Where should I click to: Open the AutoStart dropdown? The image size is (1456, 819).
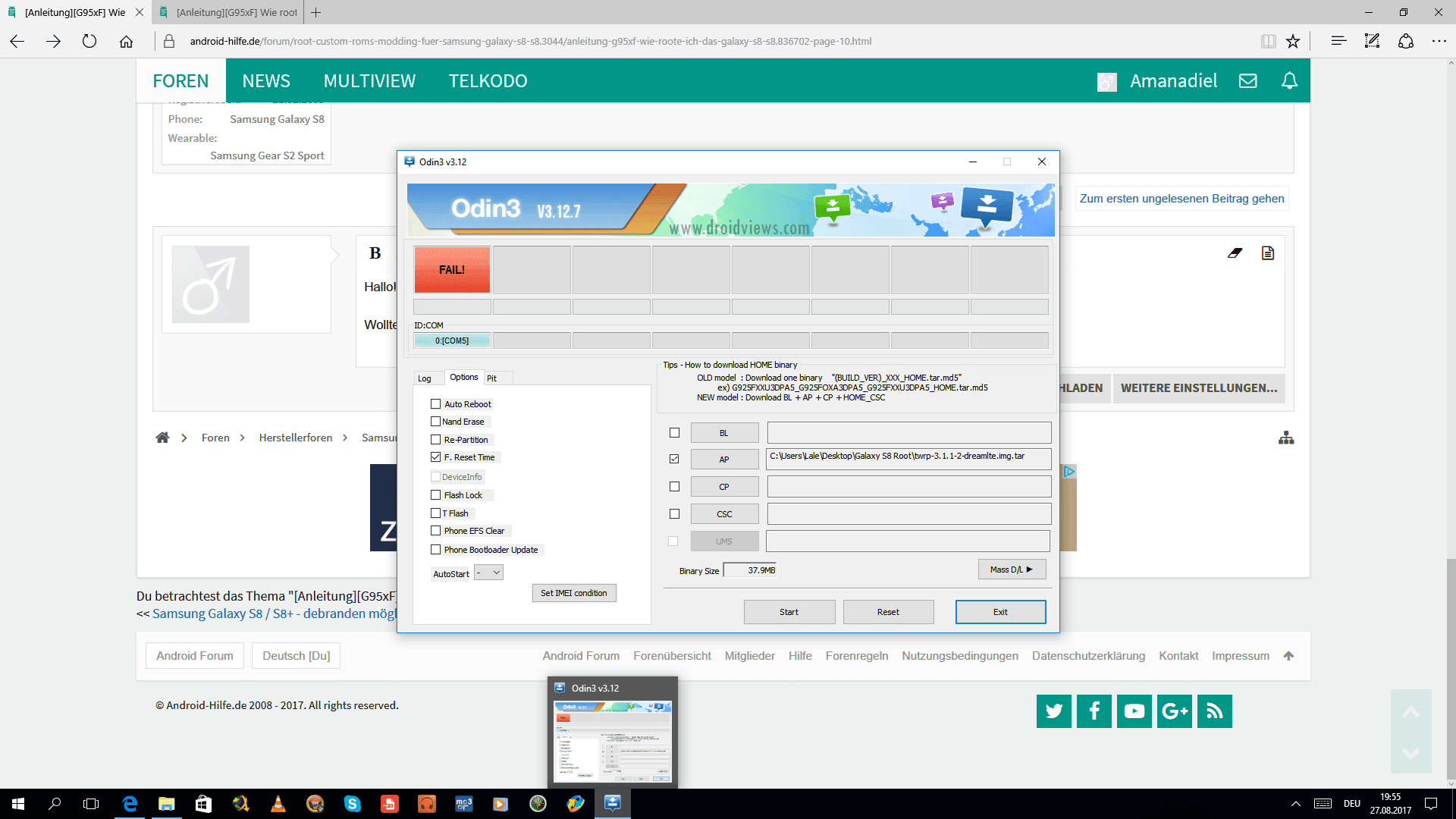(x=488, y=573)
